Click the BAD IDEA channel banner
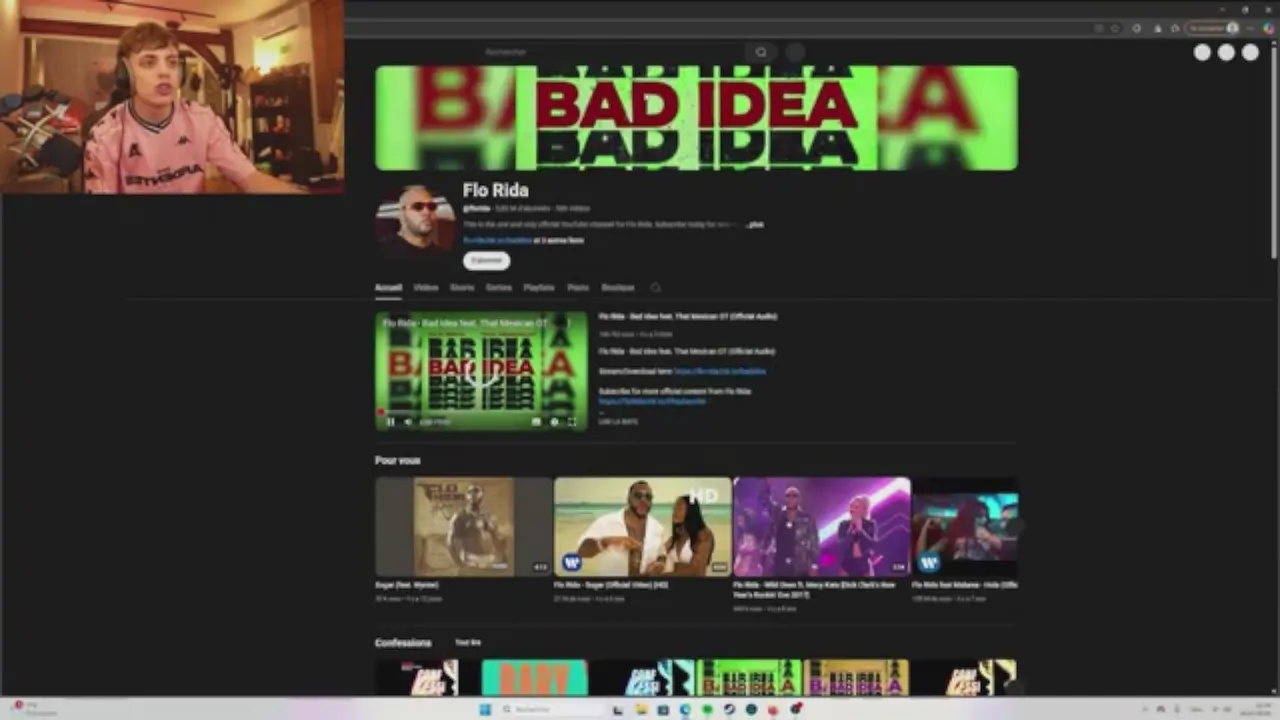The image size is (1280, 720). [696, 118]
